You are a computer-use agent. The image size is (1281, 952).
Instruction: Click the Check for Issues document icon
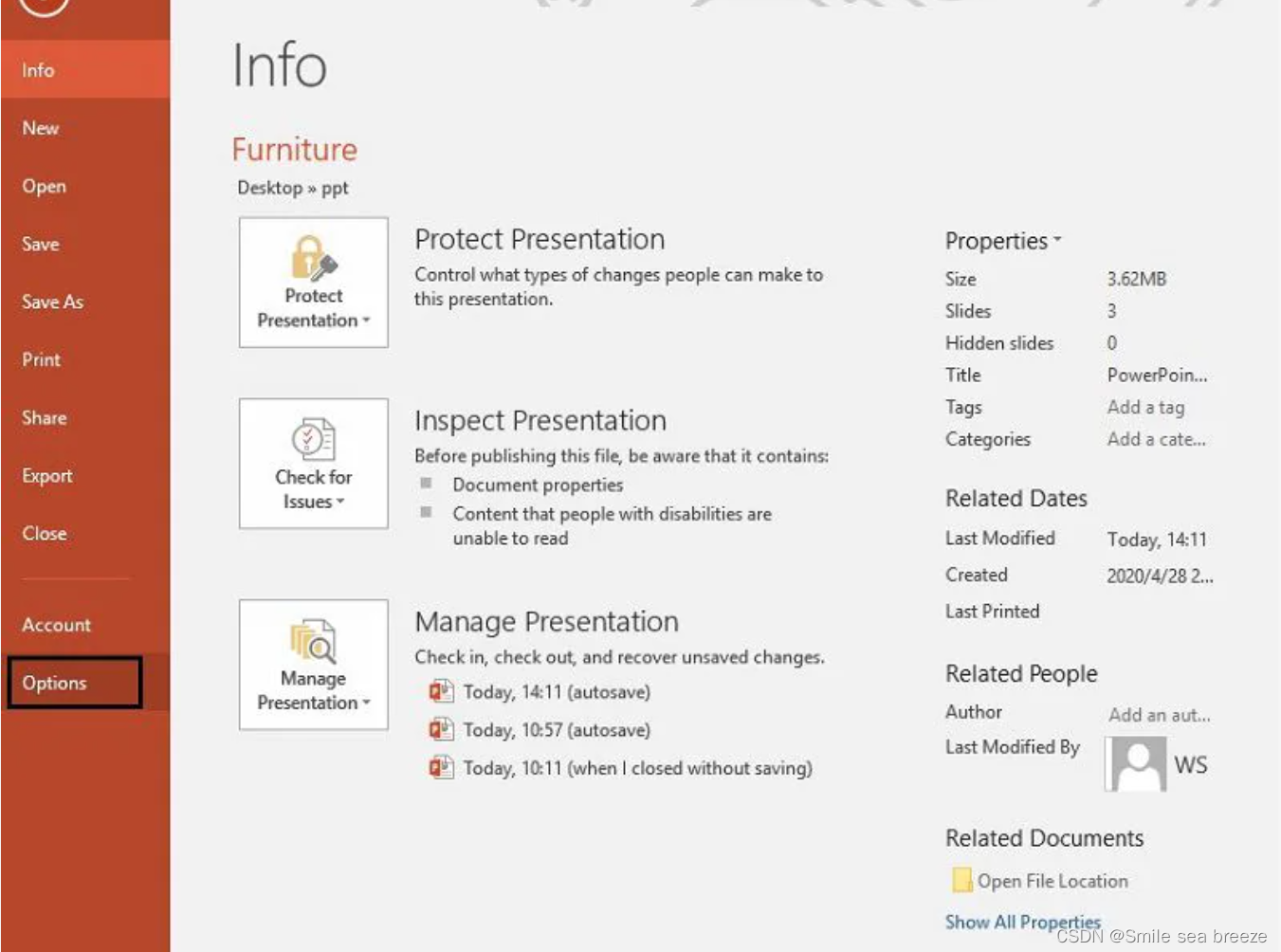pyautogui.click(x=314, y=439)
